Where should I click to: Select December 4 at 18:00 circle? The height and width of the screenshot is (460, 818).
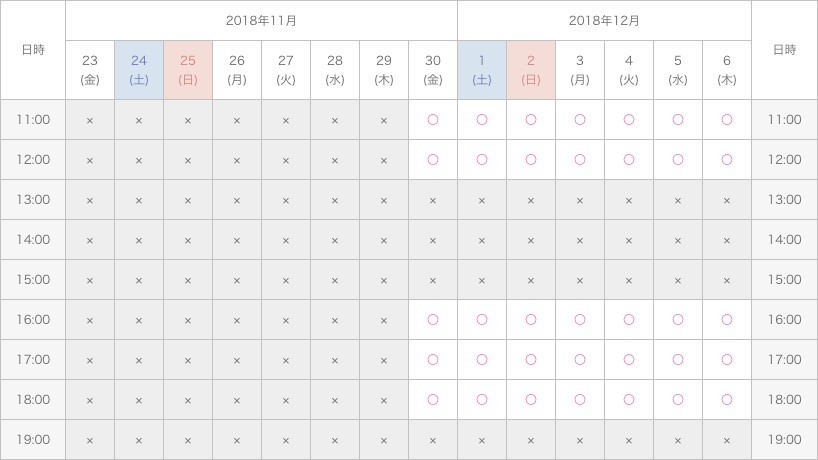coord(629,399)
